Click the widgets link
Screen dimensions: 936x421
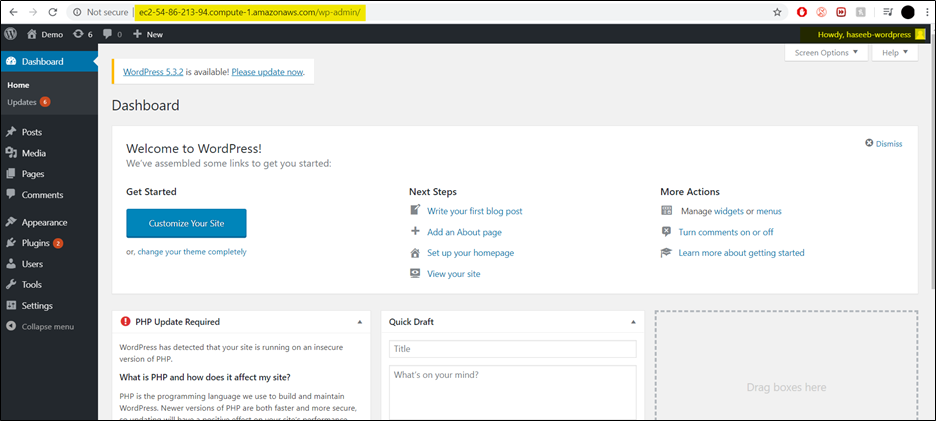point(729,211)
